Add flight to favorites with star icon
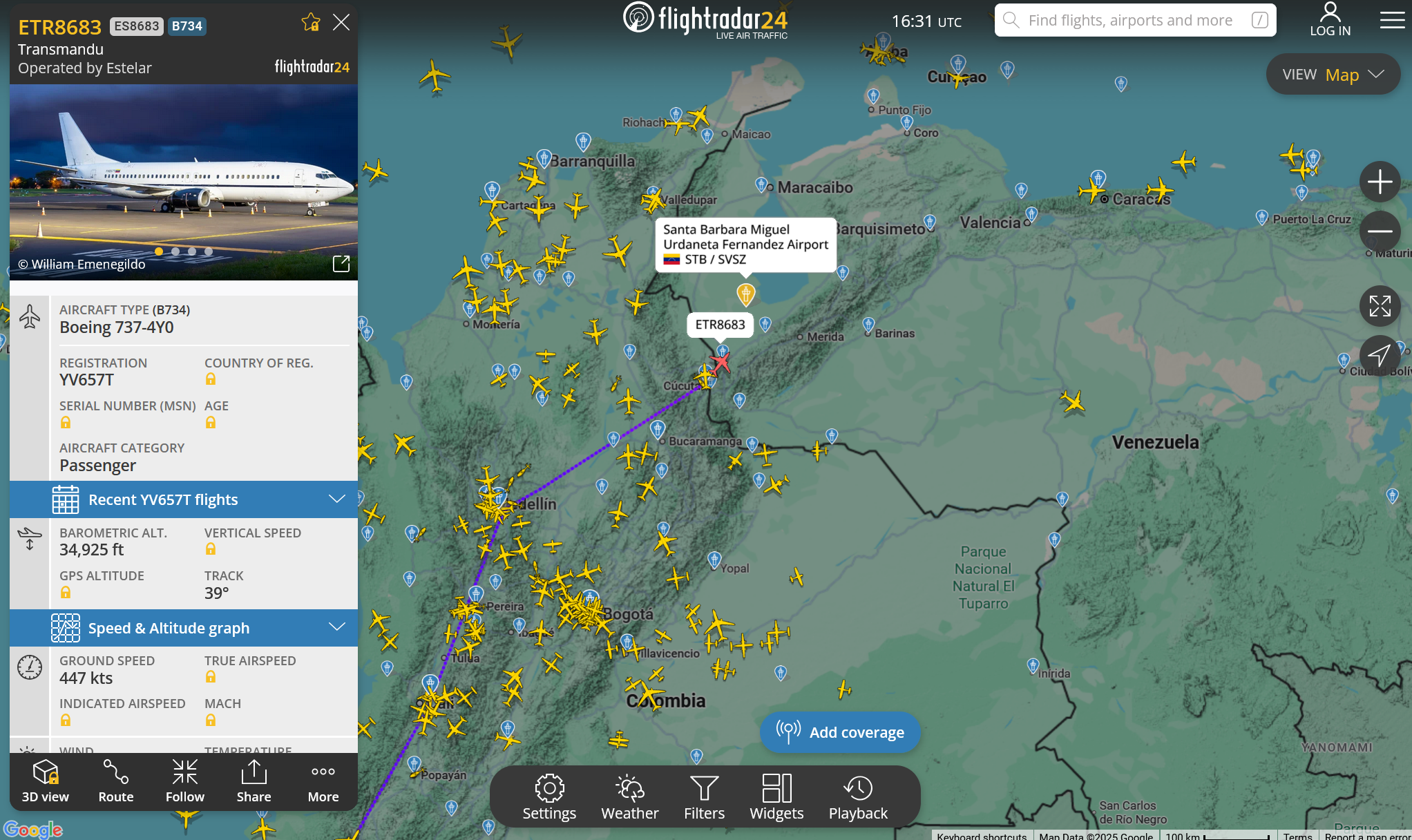Image resolution: width=1412 pixels, height=840 pixels. coord(311,23)
